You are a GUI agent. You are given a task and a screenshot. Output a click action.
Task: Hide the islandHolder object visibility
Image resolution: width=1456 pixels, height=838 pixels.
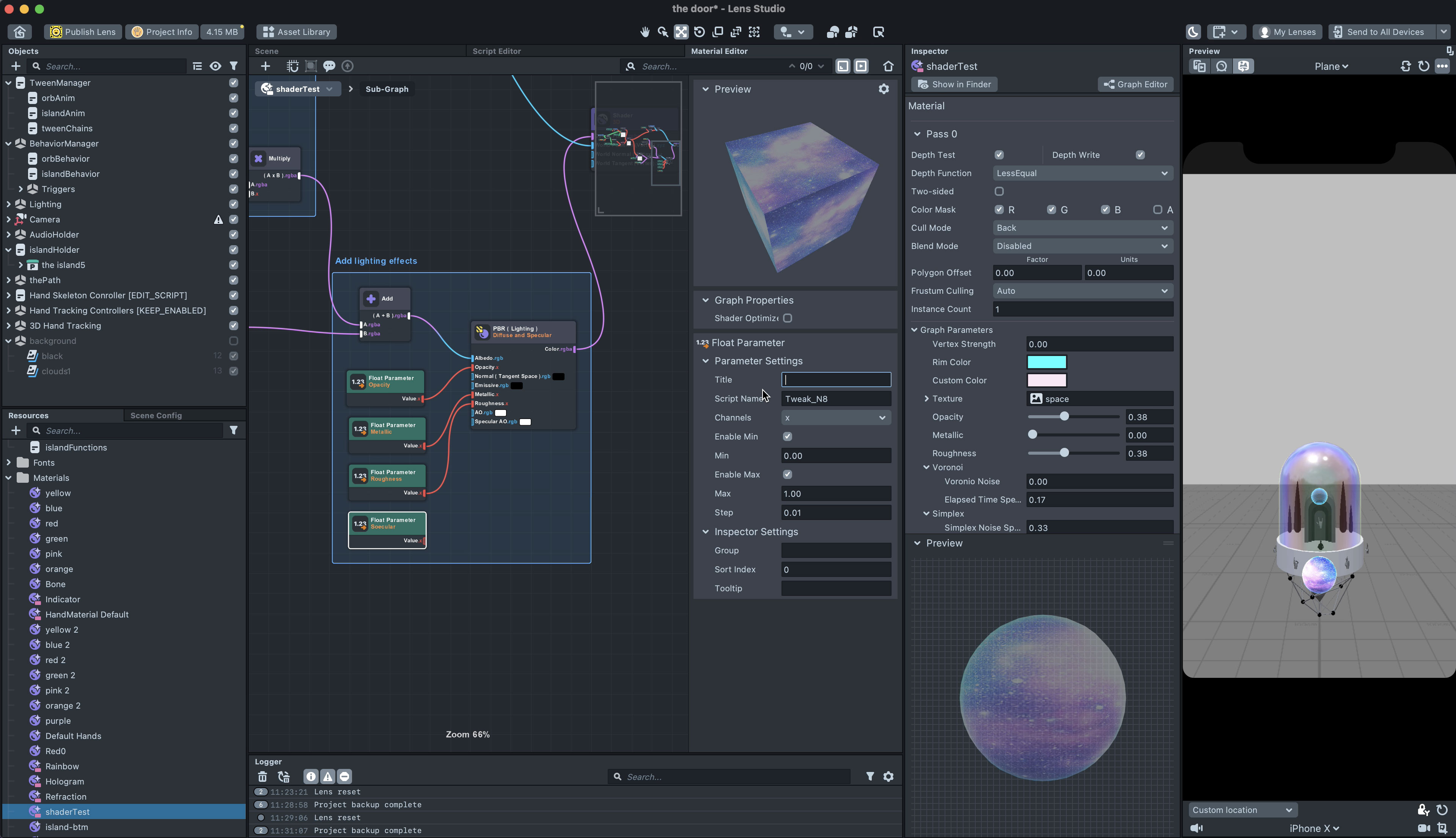(x=233, y=250)
